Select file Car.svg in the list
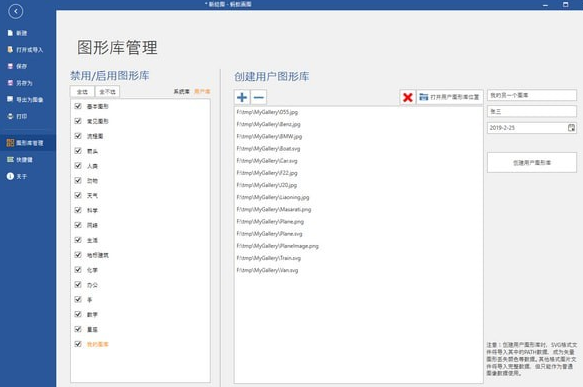Image resolution: width=583 pixels, height=387 pixels. point(267,161)
